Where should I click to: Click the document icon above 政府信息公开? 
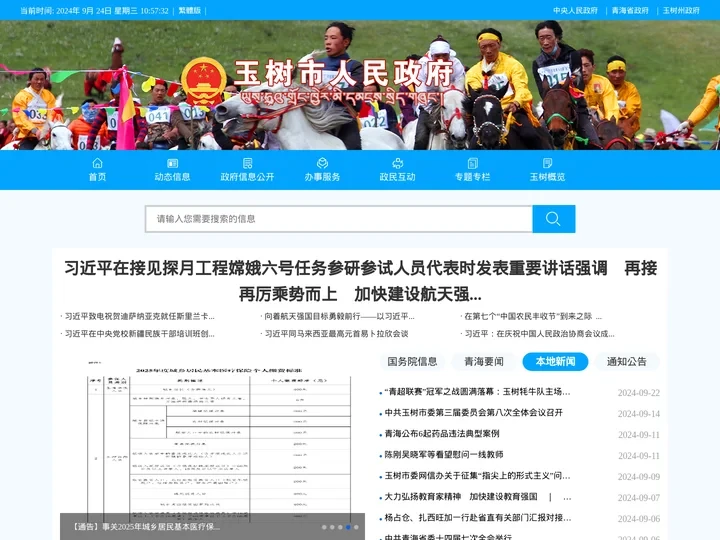click(x=248, y=163)
